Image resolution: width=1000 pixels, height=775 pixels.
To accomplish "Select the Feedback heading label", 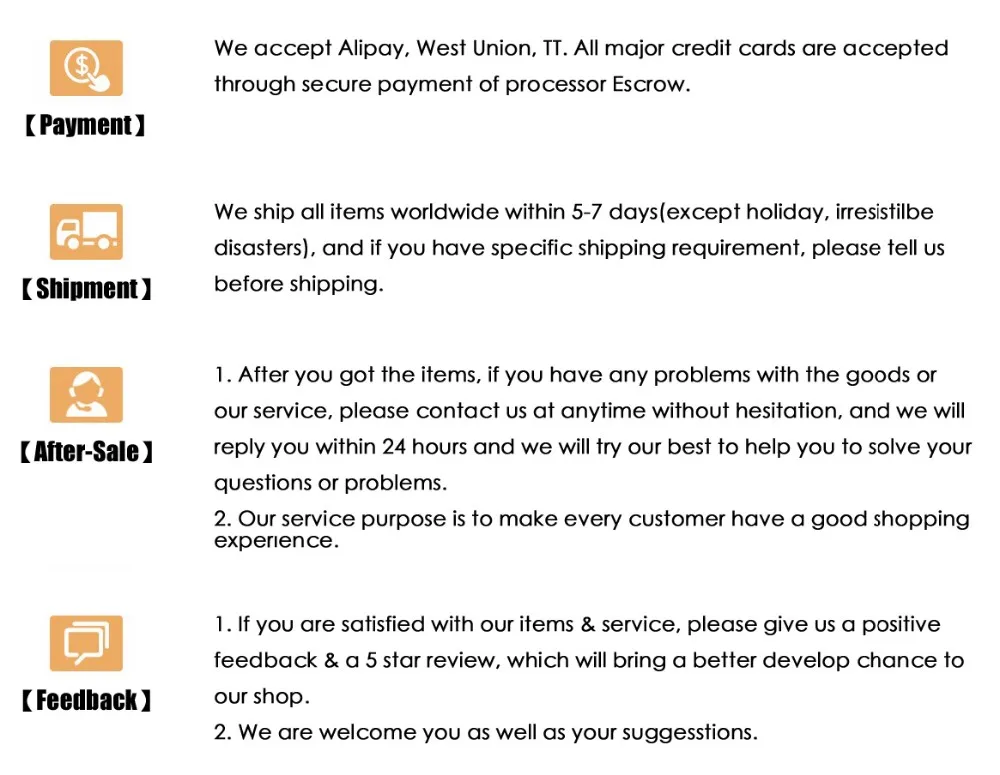I will (86, 700).
